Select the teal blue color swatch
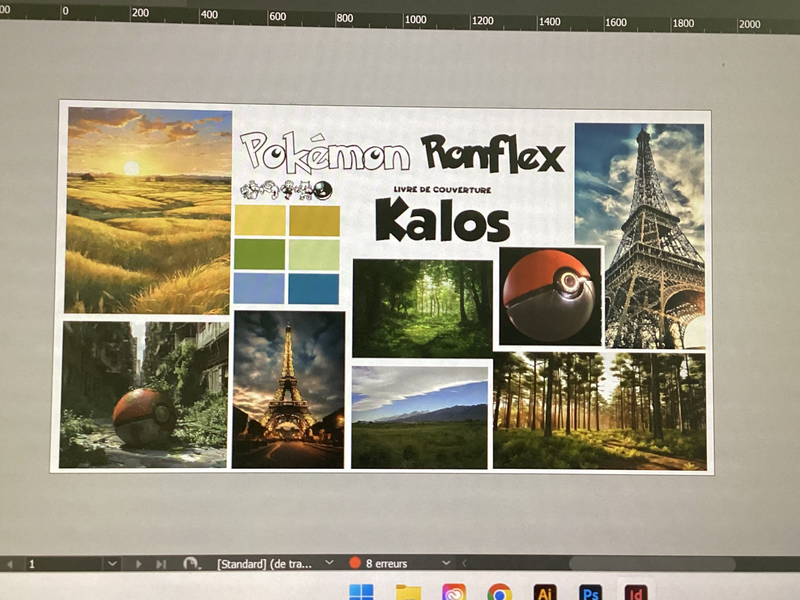Image resolution: width=800 pixels, height=600 pixels. (313, 289)
